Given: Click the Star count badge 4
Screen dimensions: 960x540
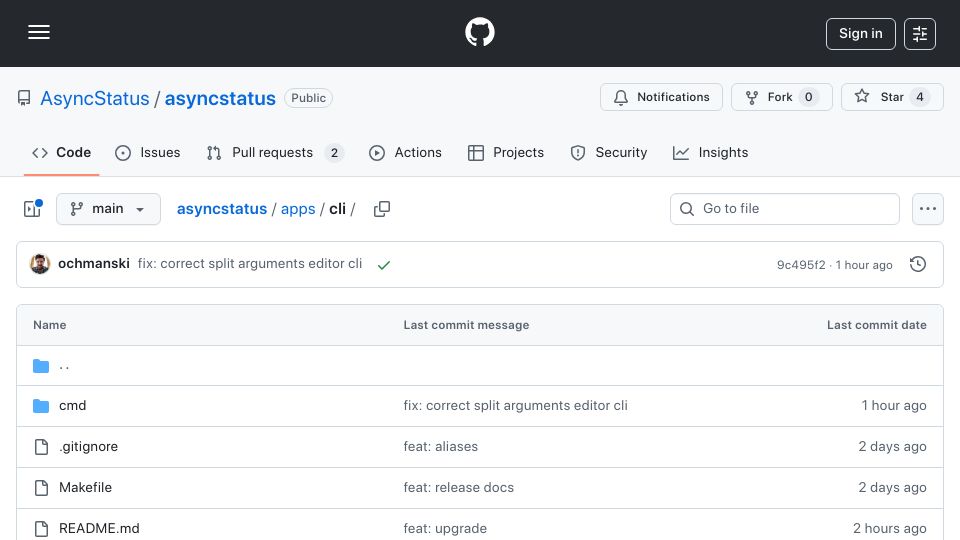Looking at the screenshot, I should tap(920, 97).
